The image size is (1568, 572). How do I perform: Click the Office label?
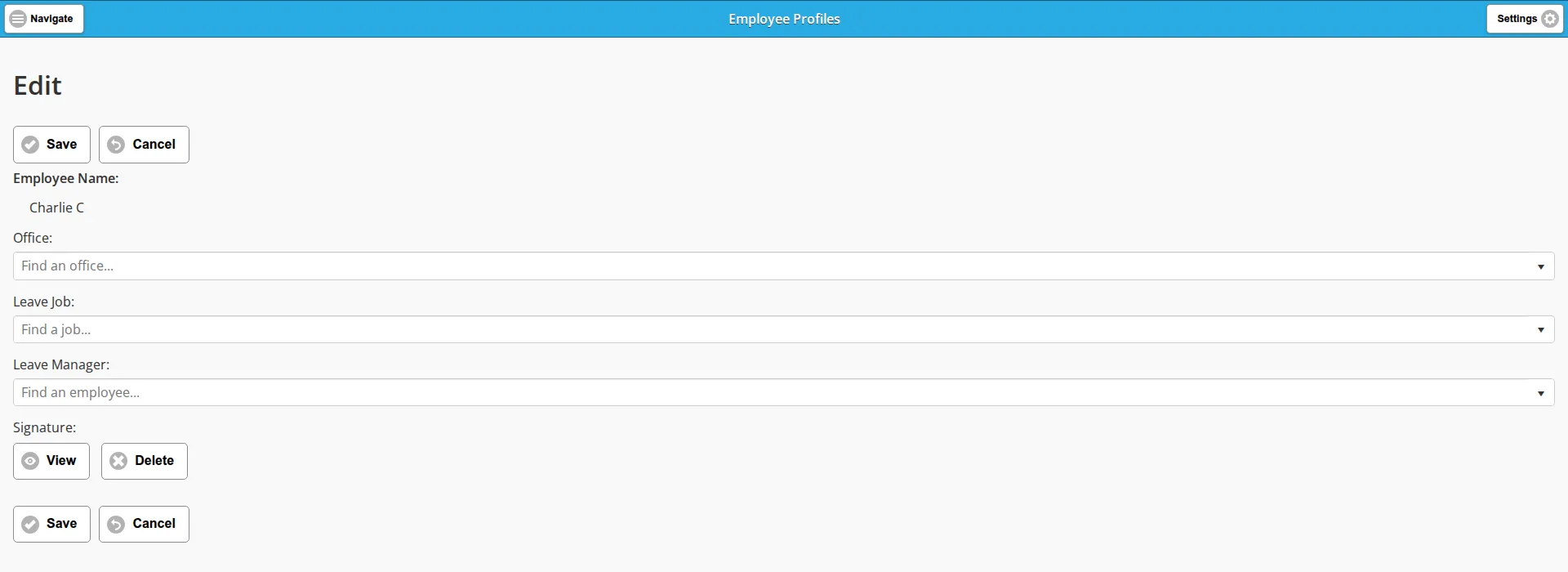[x=33, y=238]
